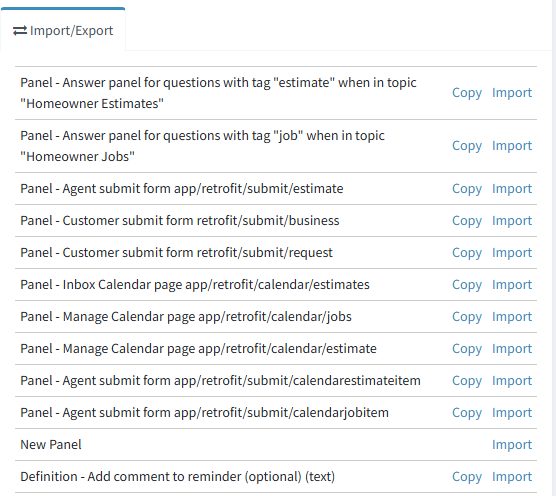Import Agent submit form submit/estimate panel

(x=512, y=189)
